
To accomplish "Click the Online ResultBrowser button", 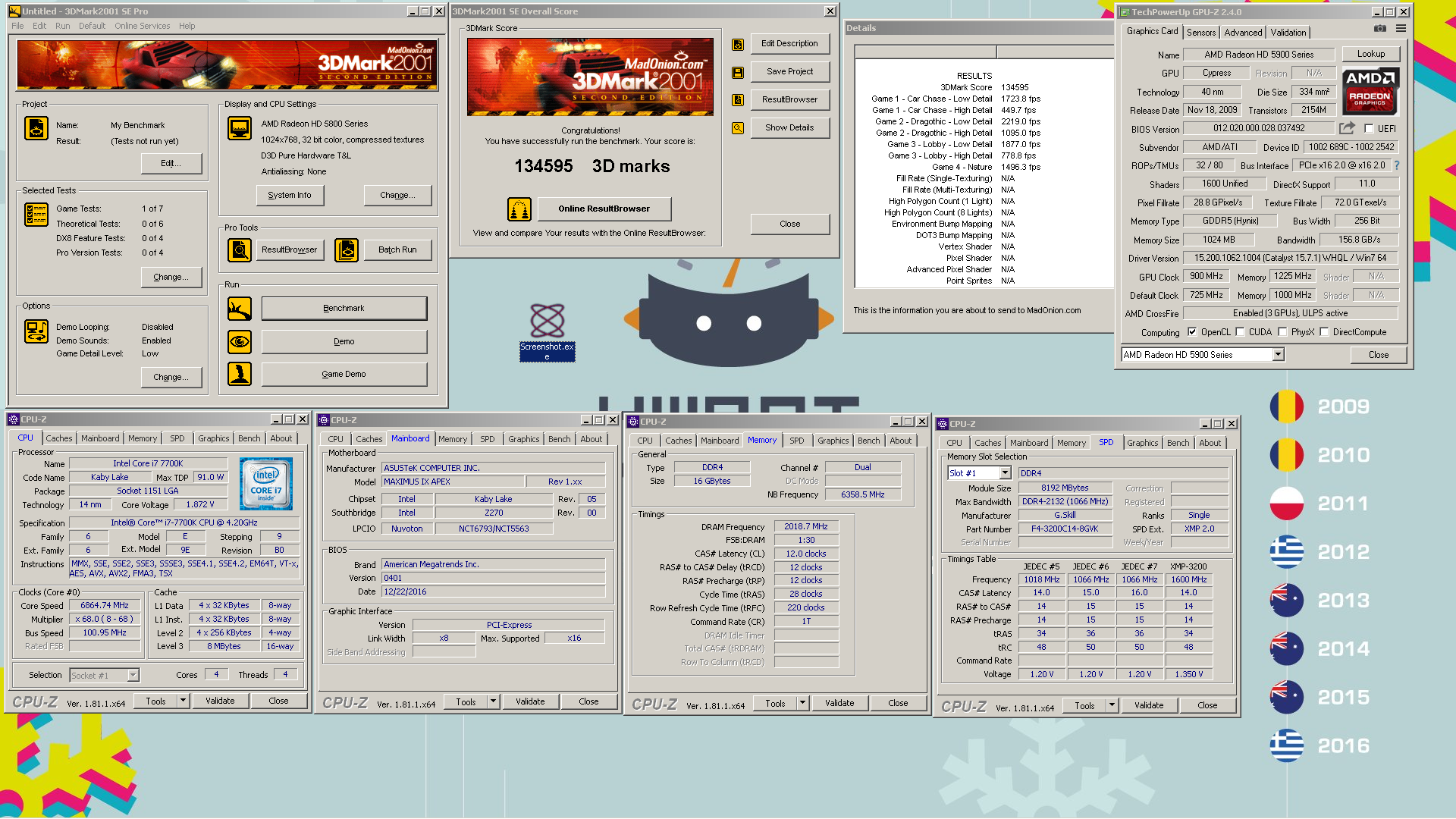I will (x=604, y=209).
